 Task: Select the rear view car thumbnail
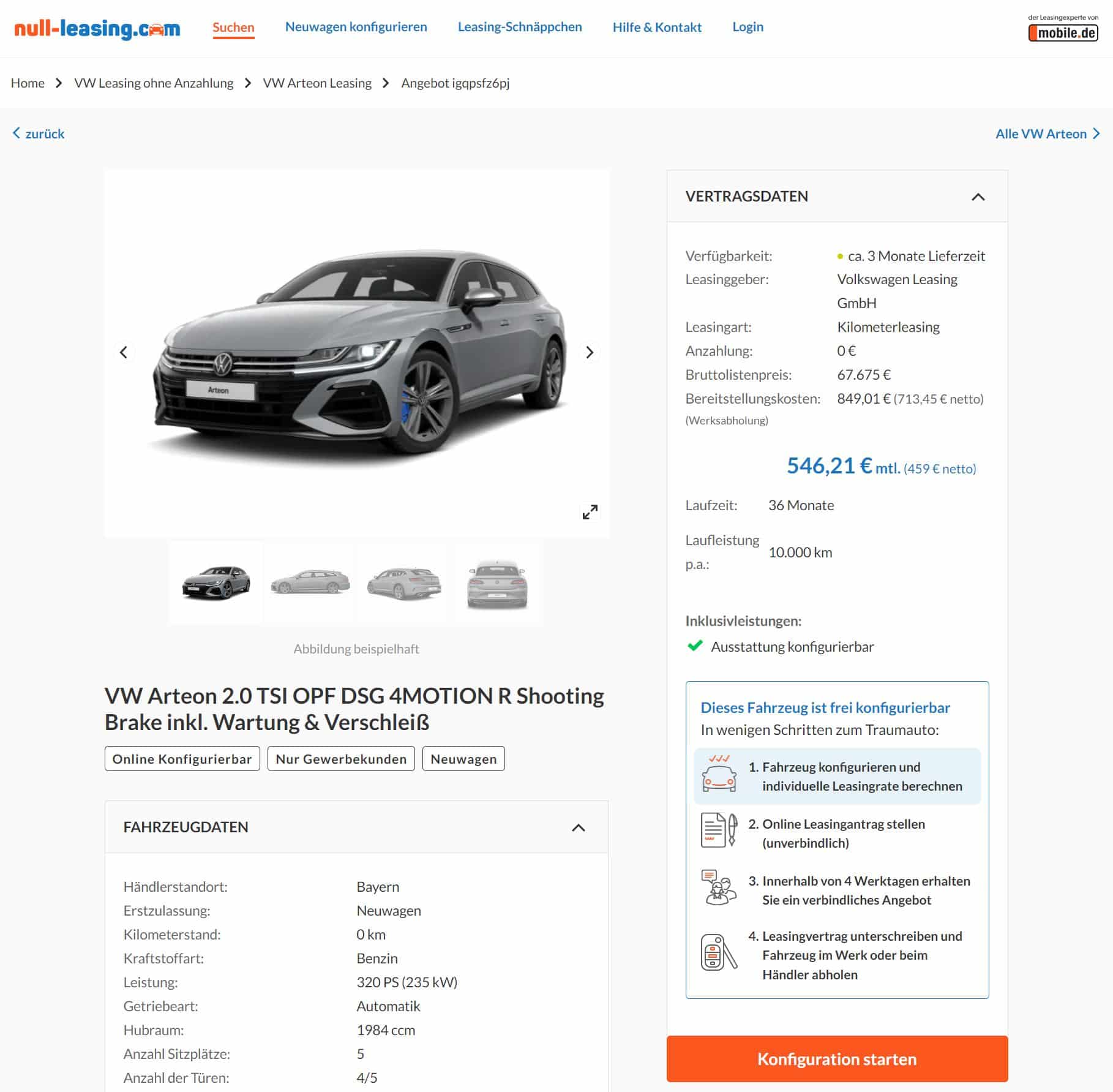pos(497,584)
